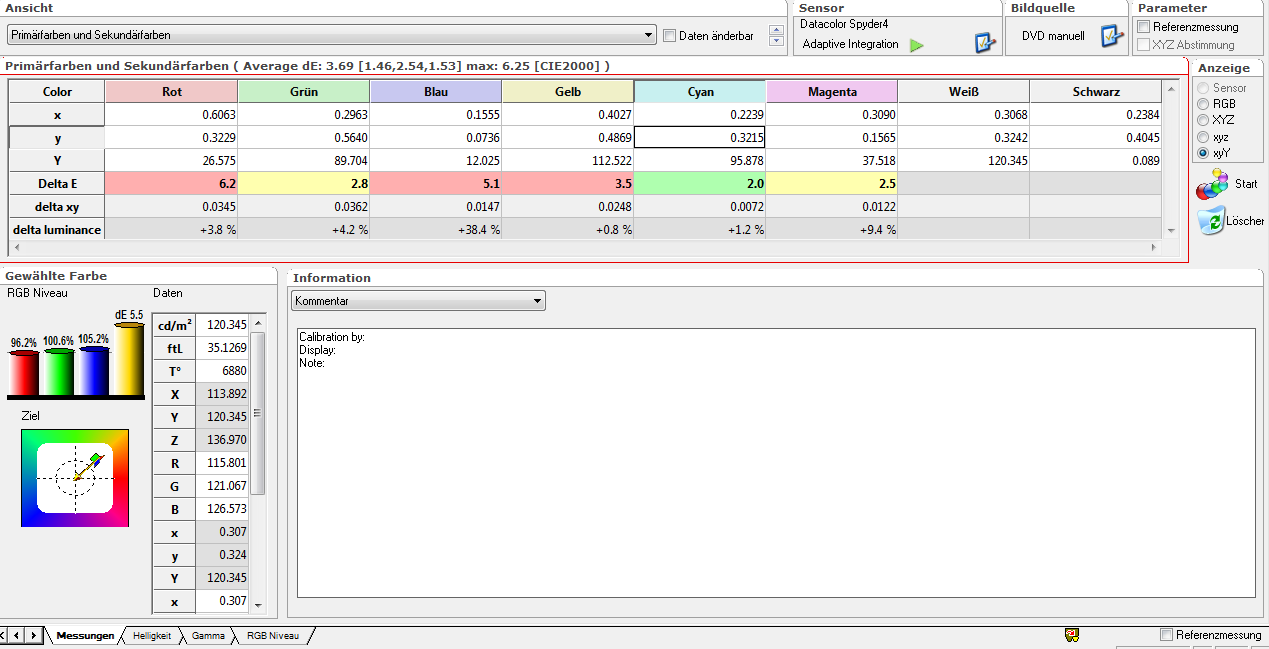The height and width of the screenshot is (649, 1269).
Task: Click the Löschen recycle bin icon
Action: [x=1211, y=221]
